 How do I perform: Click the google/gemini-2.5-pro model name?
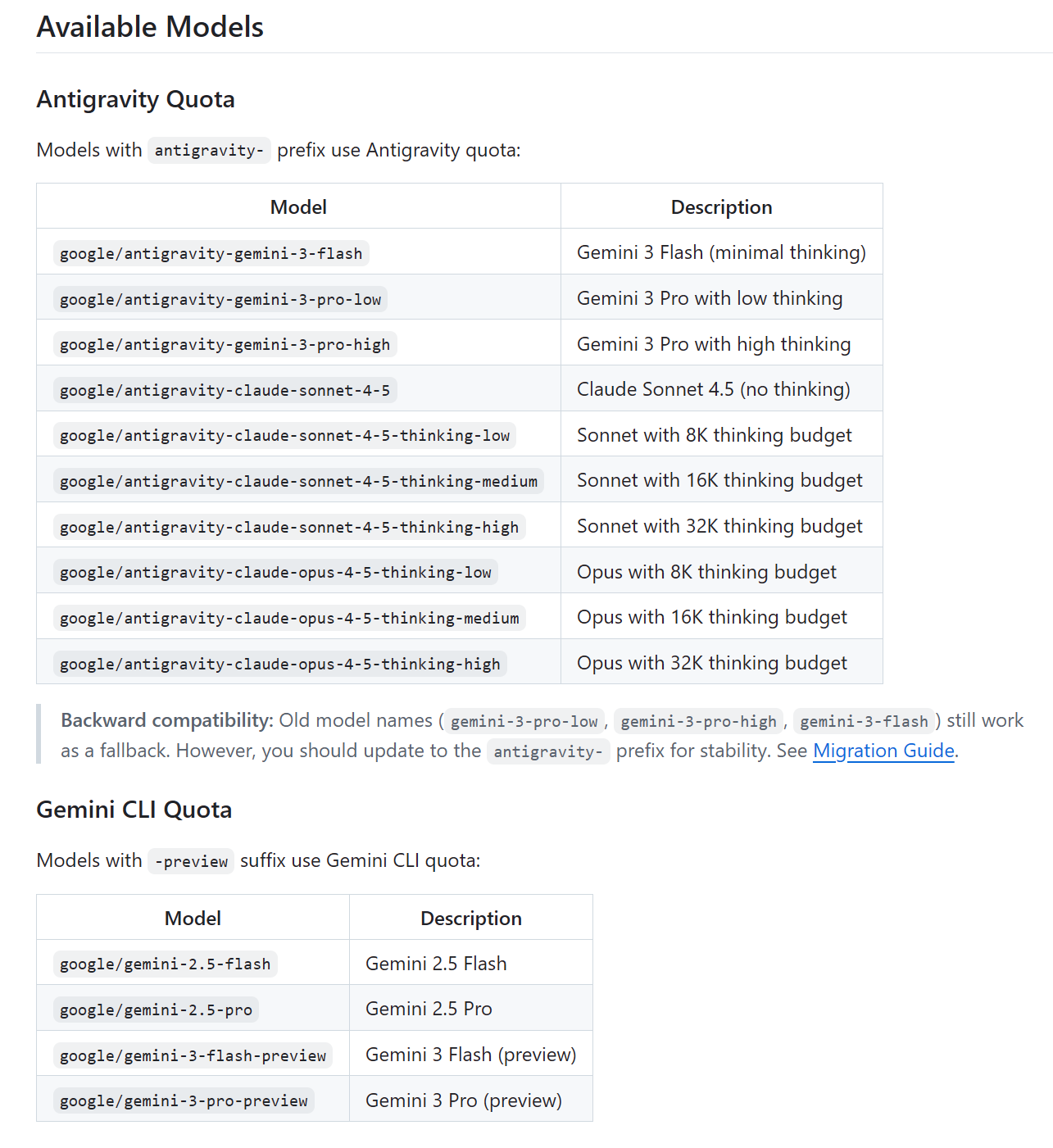click(156, 1010)
